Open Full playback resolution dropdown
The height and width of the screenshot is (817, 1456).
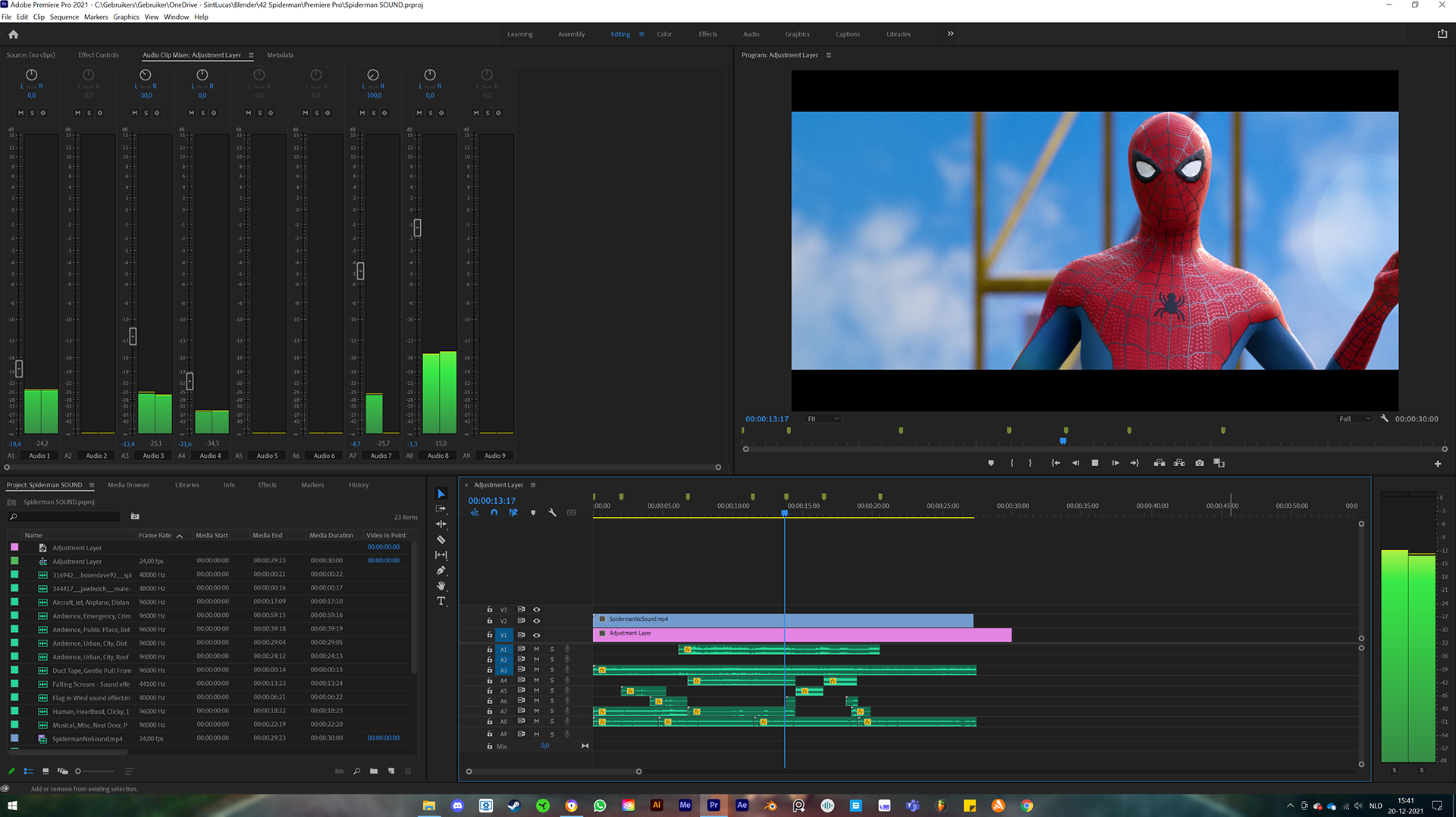point(1355,418)
